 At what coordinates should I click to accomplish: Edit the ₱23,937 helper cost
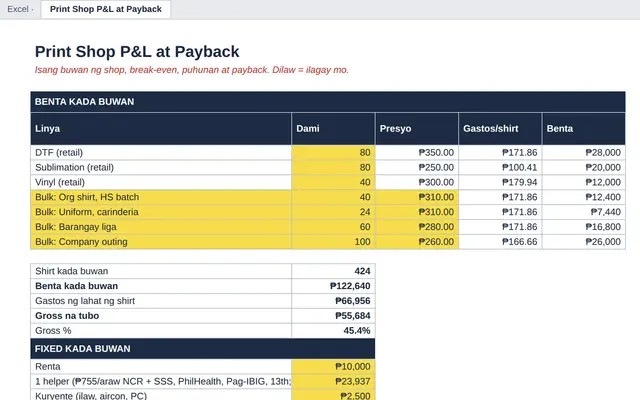[x=333, y=382]
